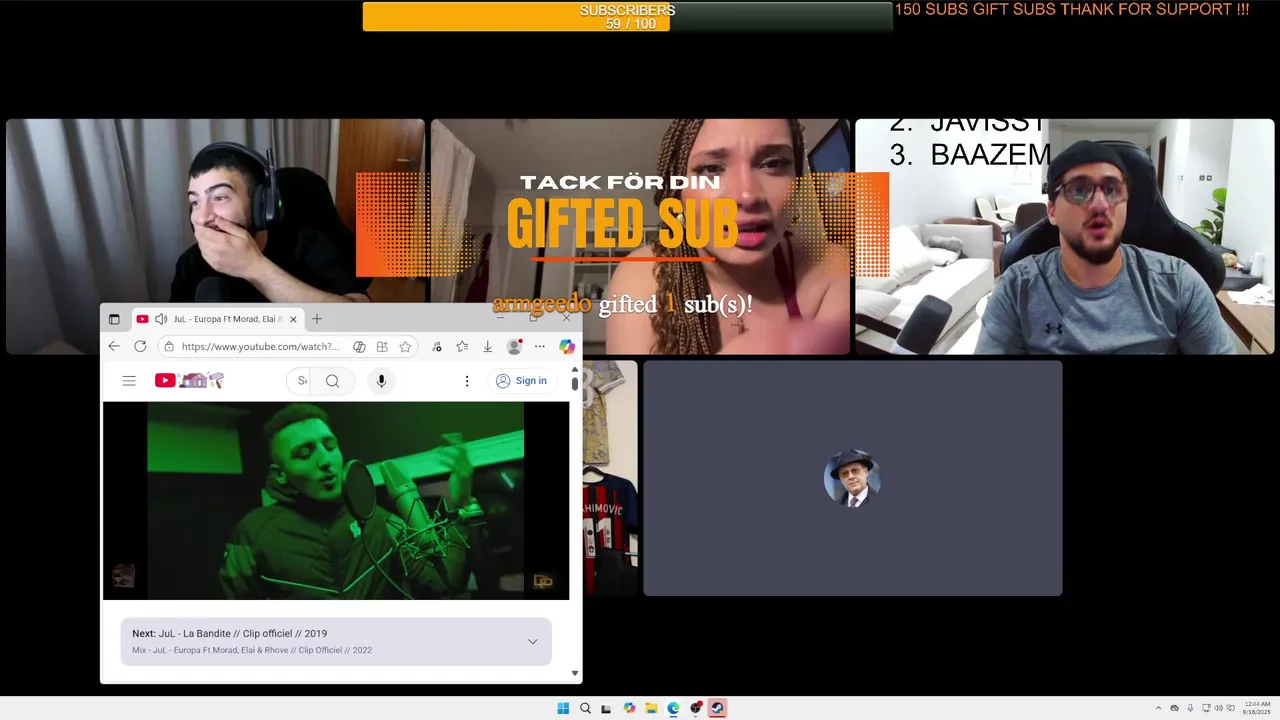Go to YouTube home via the logo
1280x720 pixels.
pyautogui.click(x=189, y=380)
